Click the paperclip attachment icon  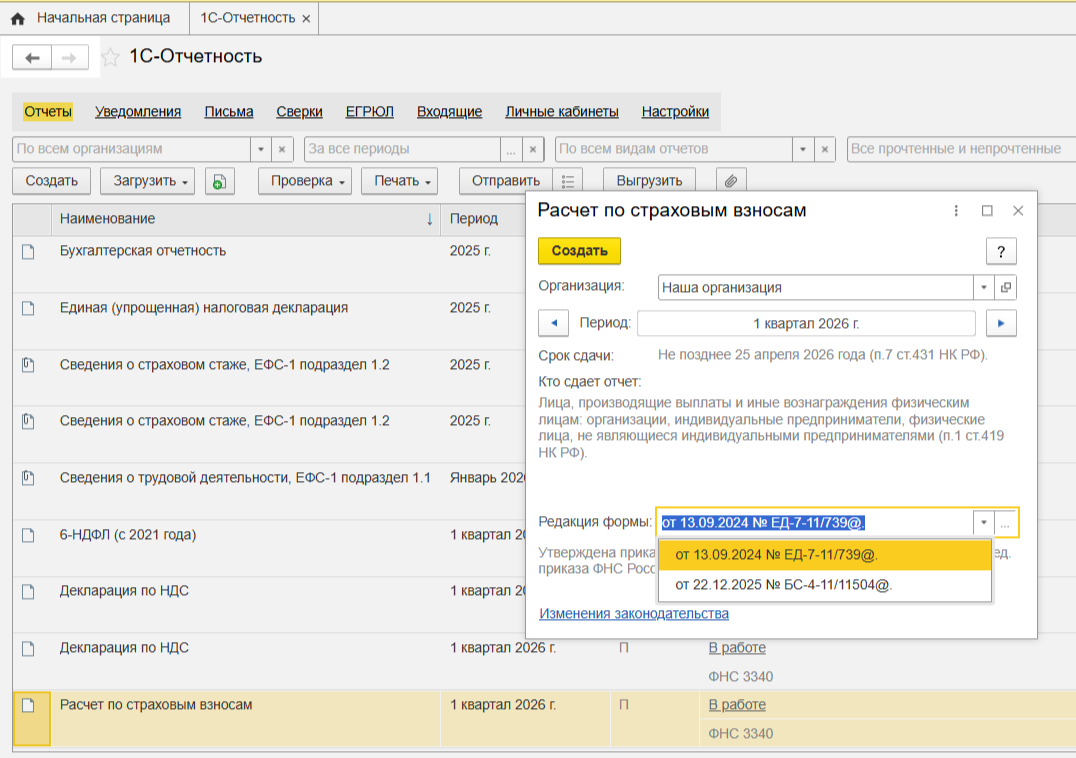tap(731, 181)
